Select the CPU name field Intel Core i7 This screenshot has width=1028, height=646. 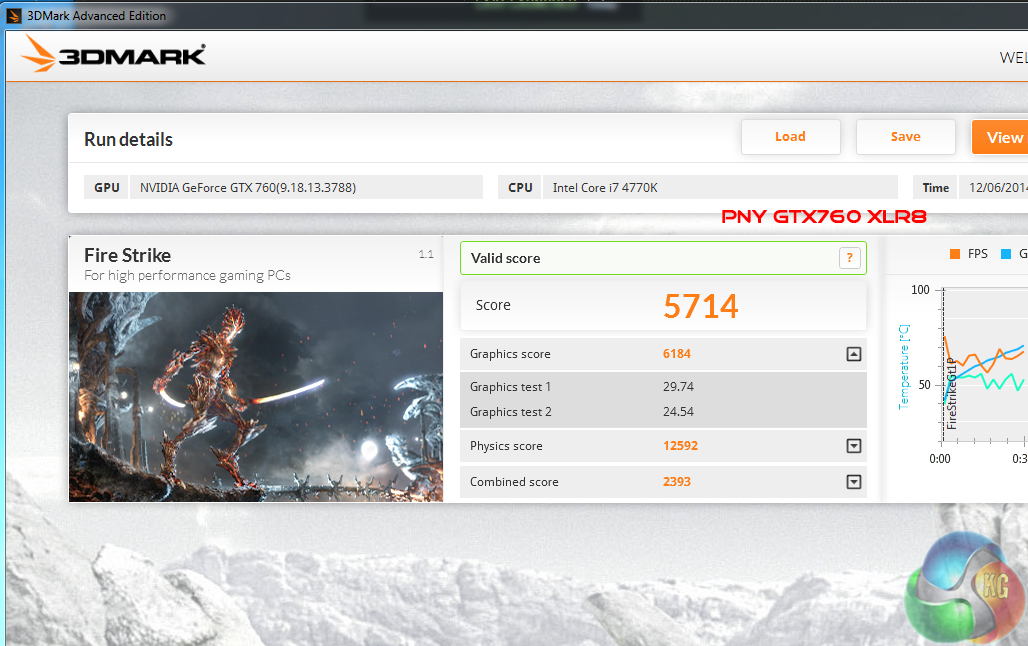click(720, 187)
